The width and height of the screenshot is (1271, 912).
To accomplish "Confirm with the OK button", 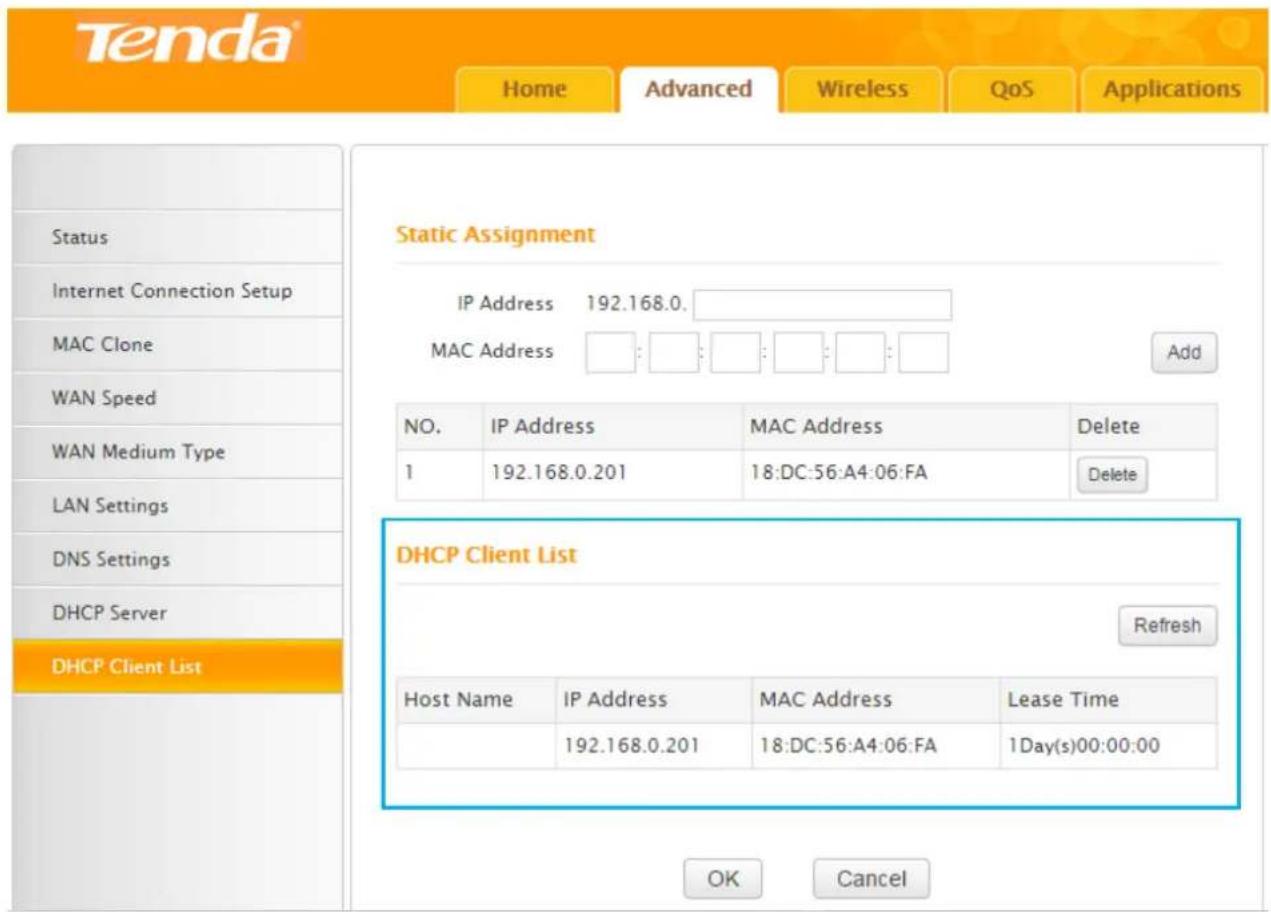I will pyautogui.click(x=723, y=878).
